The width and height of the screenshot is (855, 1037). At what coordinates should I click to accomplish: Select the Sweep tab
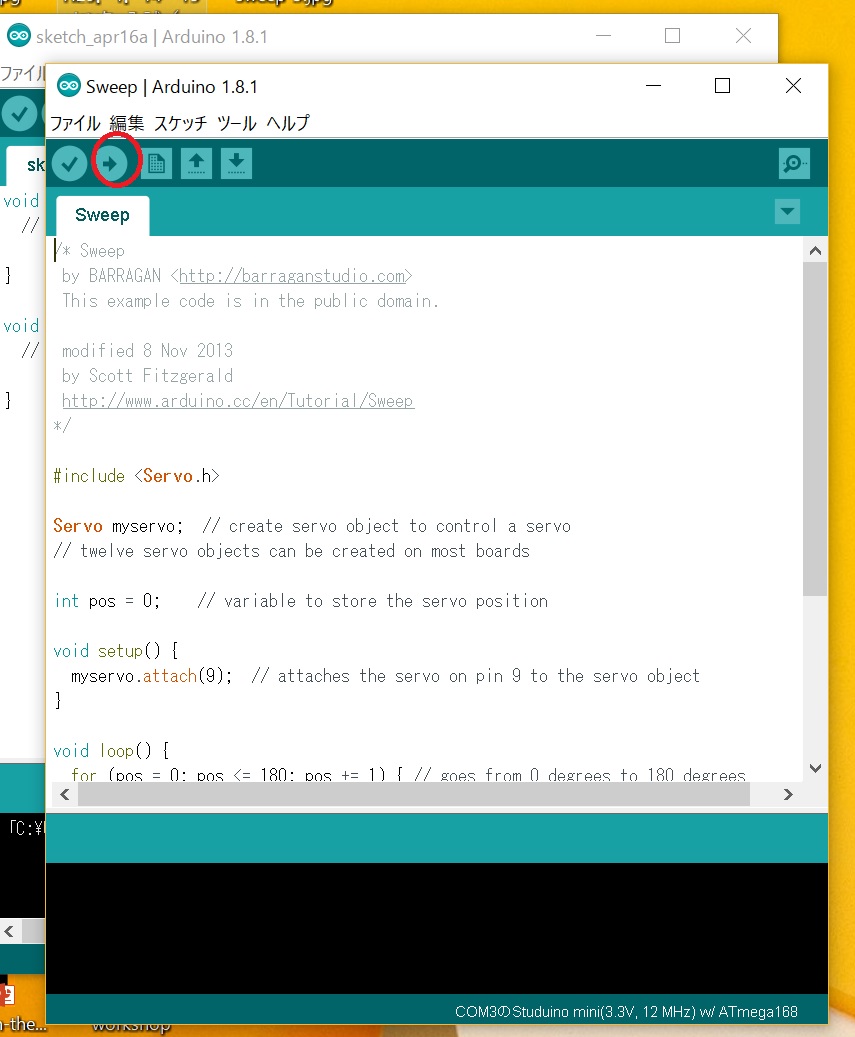click(102, 215)
